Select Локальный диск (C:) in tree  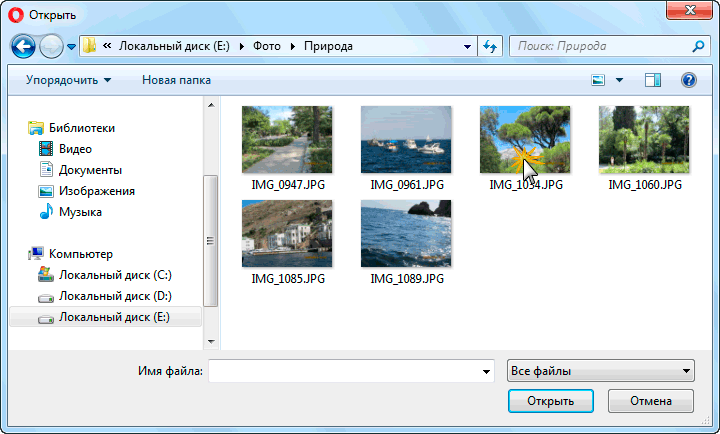click(115, 275)
